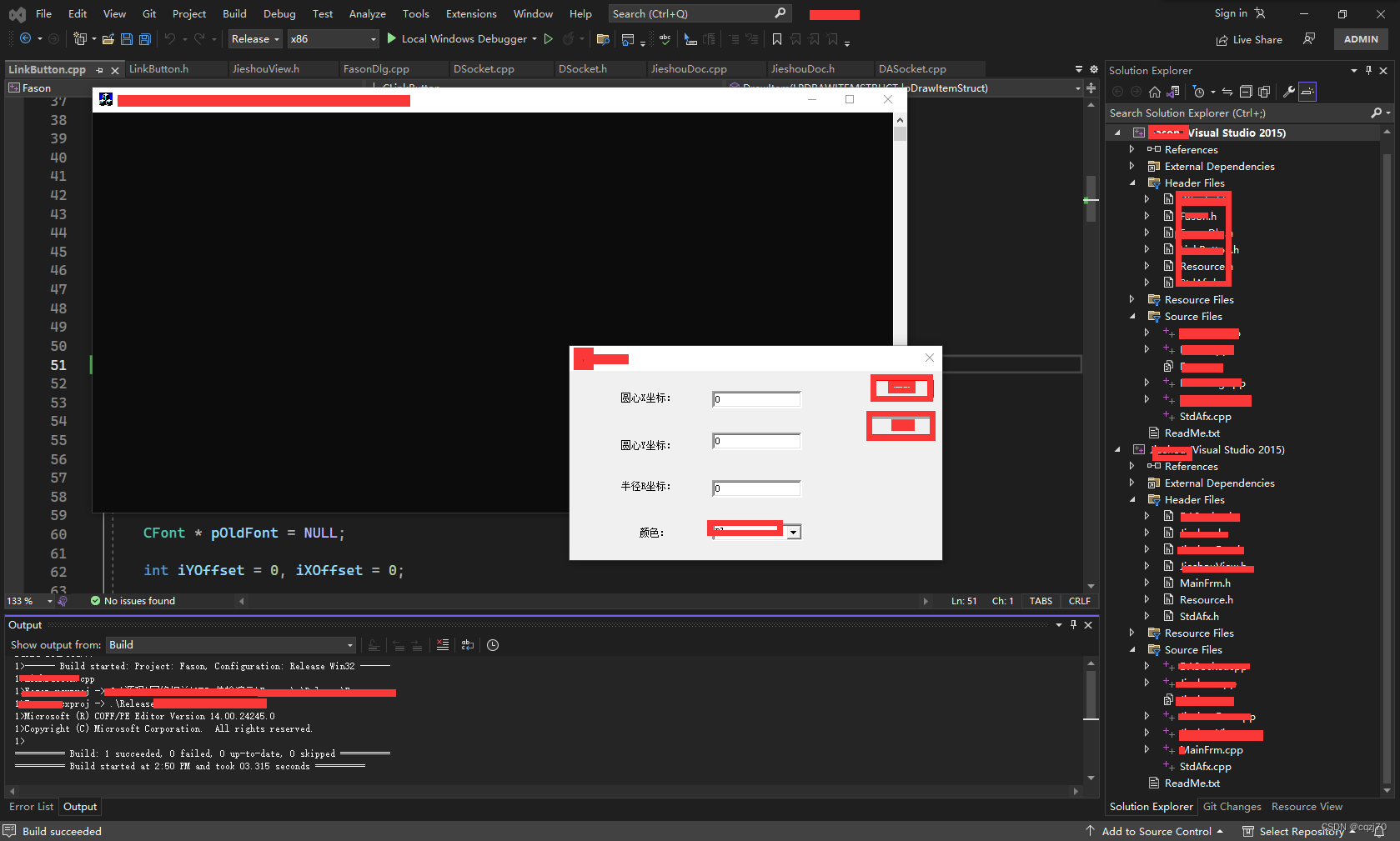
Task: Click the 圆心X坐标 input field
Action: tap(756, 399)
